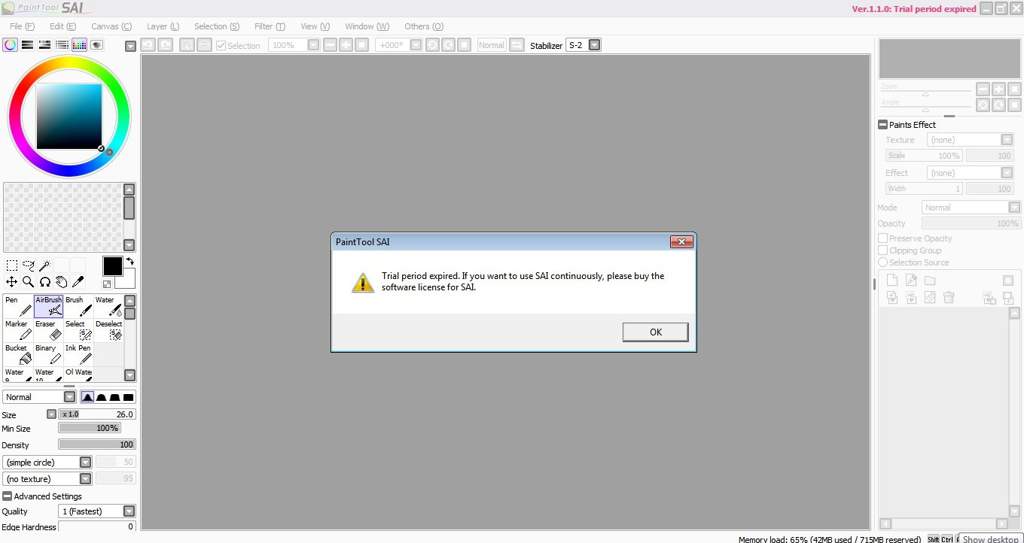Activate the eyedropper color picker tool

click(x=78, y=282)
